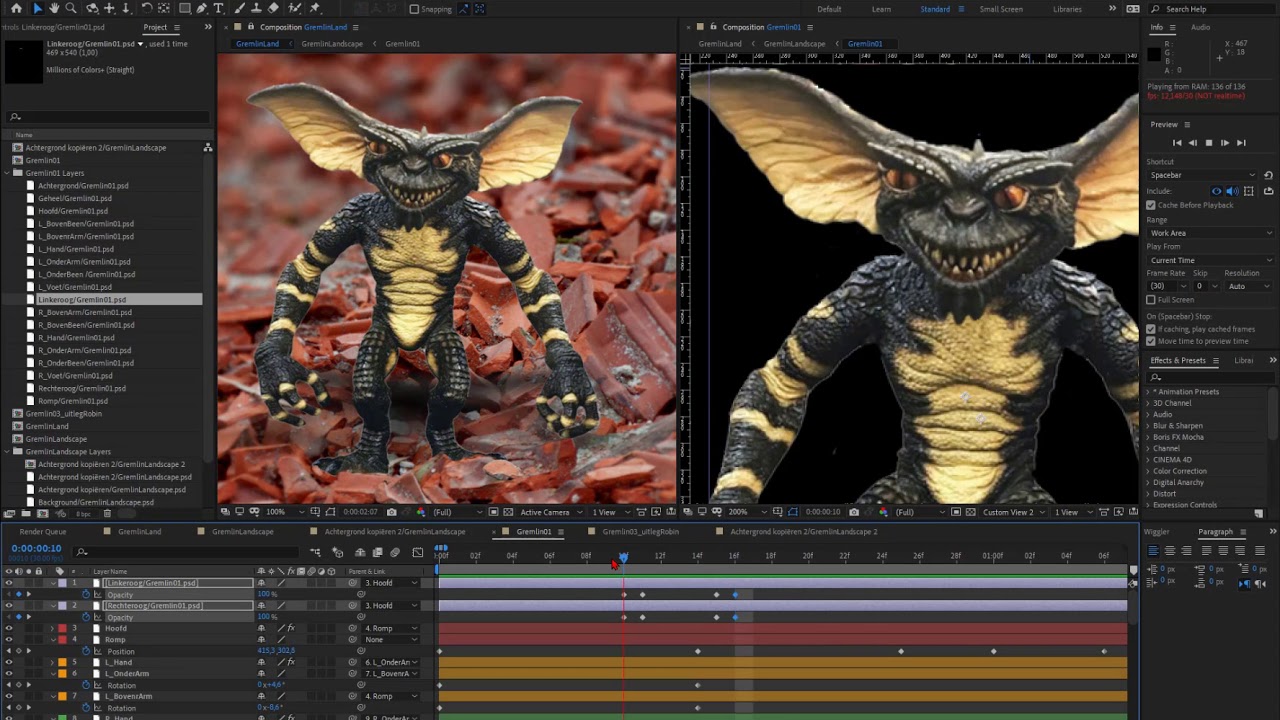Hide the Hoofd layer with its eye icon
Screen dimensions: 1280x720
[x=9, y=628]
